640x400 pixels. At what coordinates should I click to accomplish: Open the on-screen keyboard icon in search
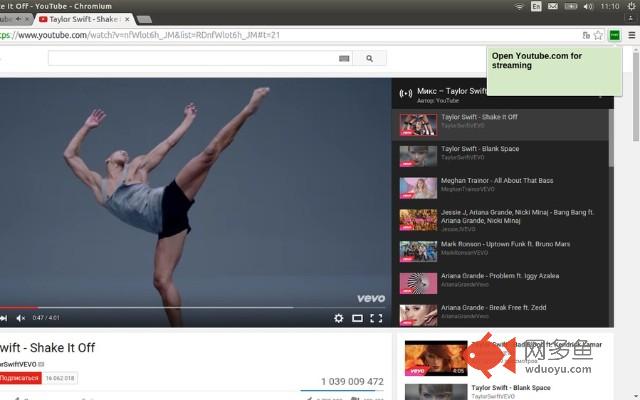(344, 58)
